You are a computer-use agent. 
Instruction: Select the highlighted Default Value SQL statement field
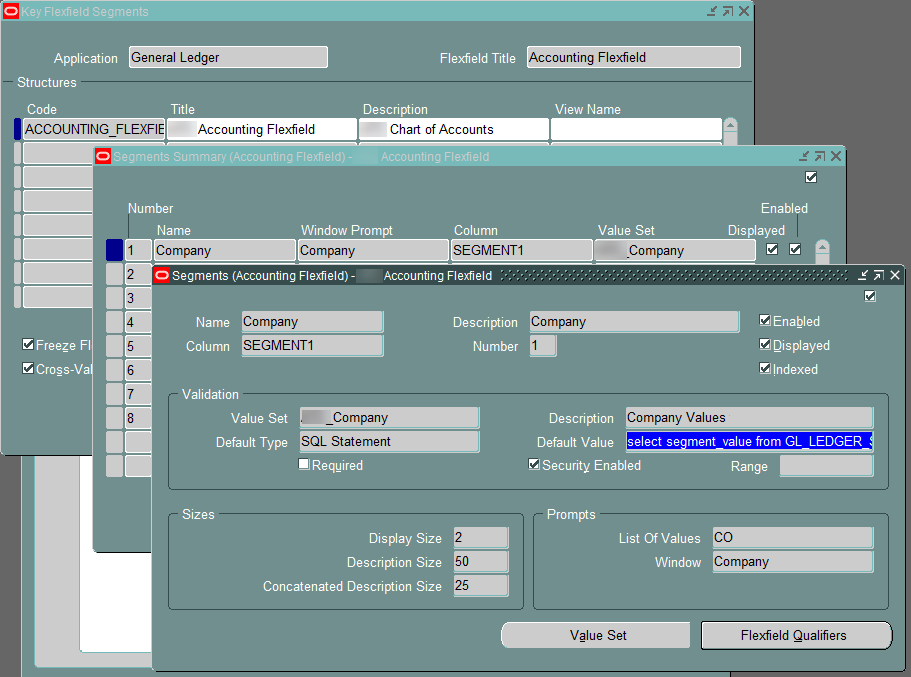pyautogui.click(x=748, y=441)
